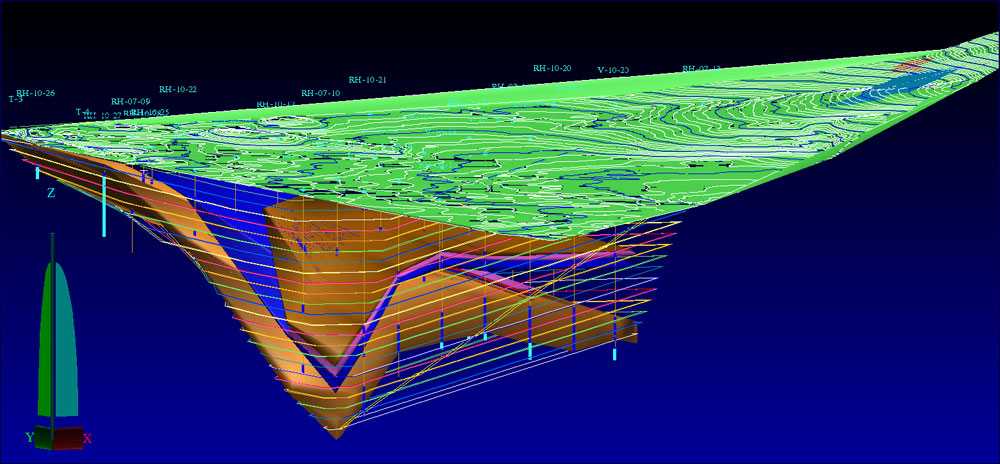Select the tall cyan drillhole trace on left

pos(103,205)
